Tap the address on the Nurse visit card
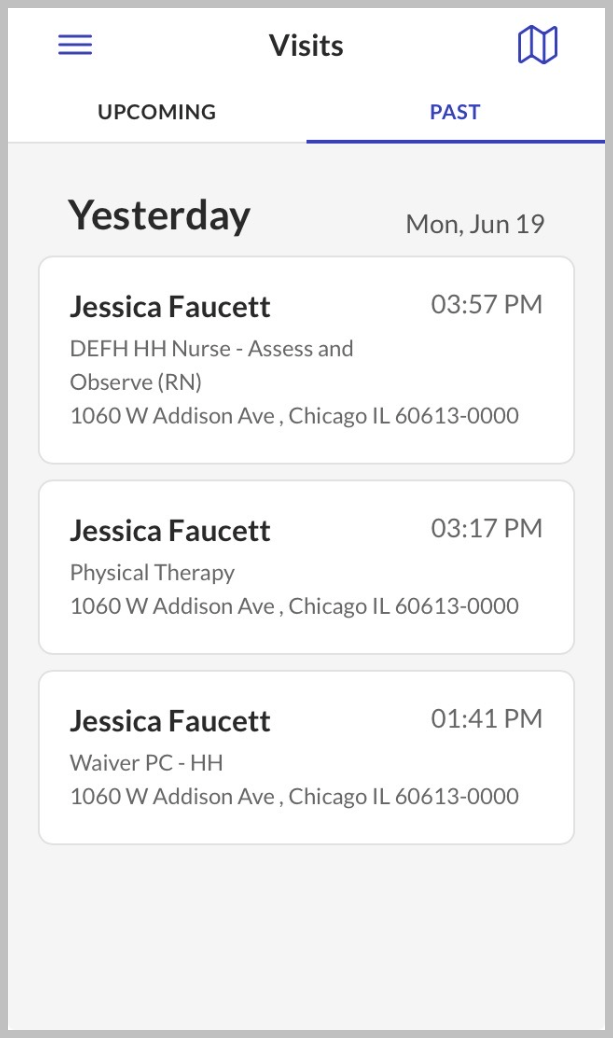Screen dimensions: 613x1038 294,415
